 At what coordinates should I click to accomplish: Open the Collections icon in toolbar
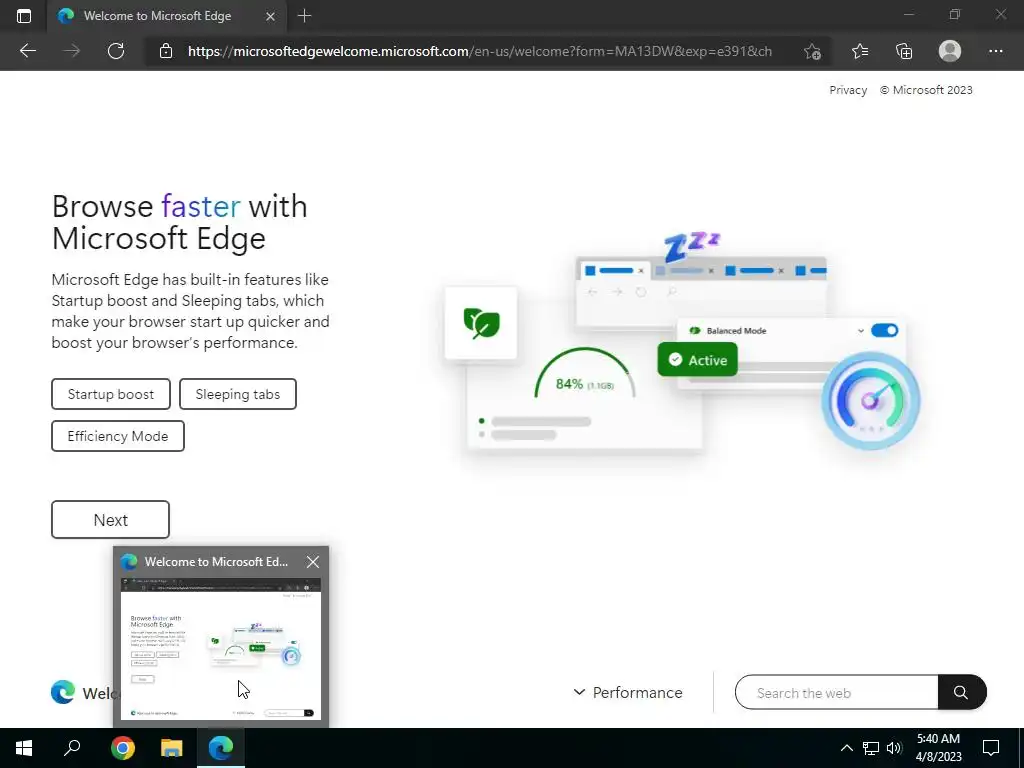click(904, 51)
